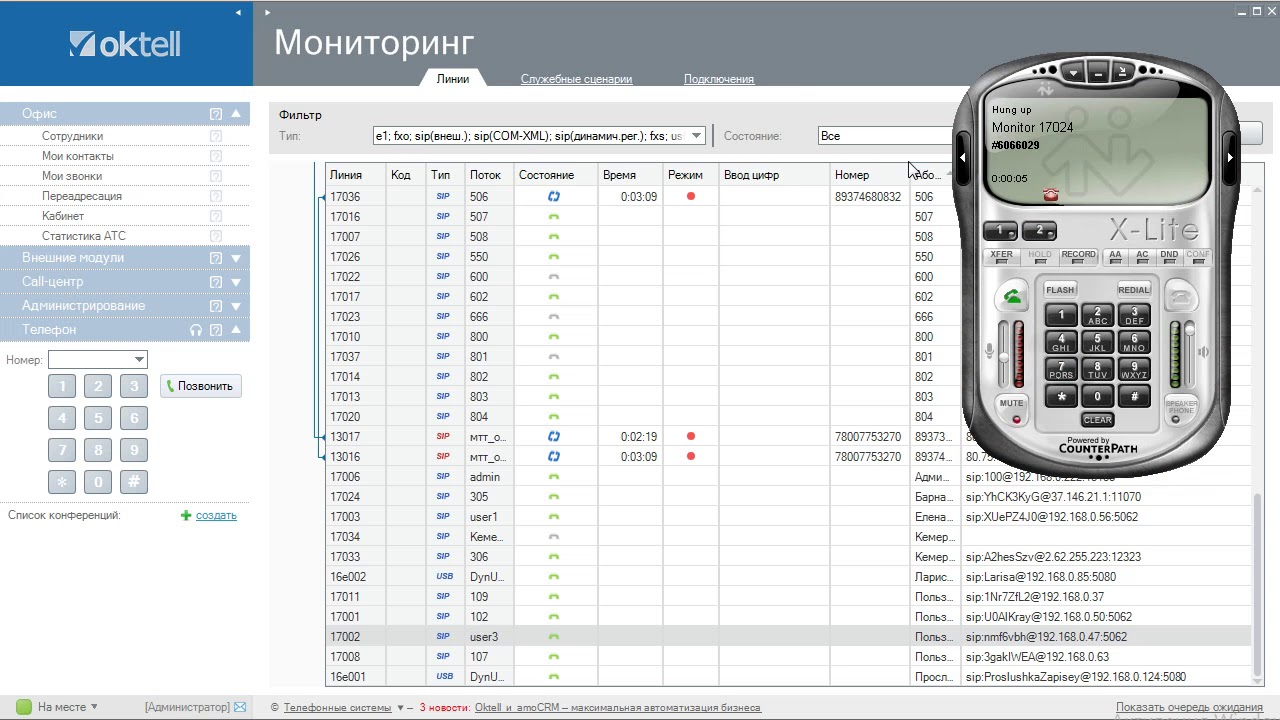
Task: Open Переадресация in the sidebar
Action: [82, 196]
